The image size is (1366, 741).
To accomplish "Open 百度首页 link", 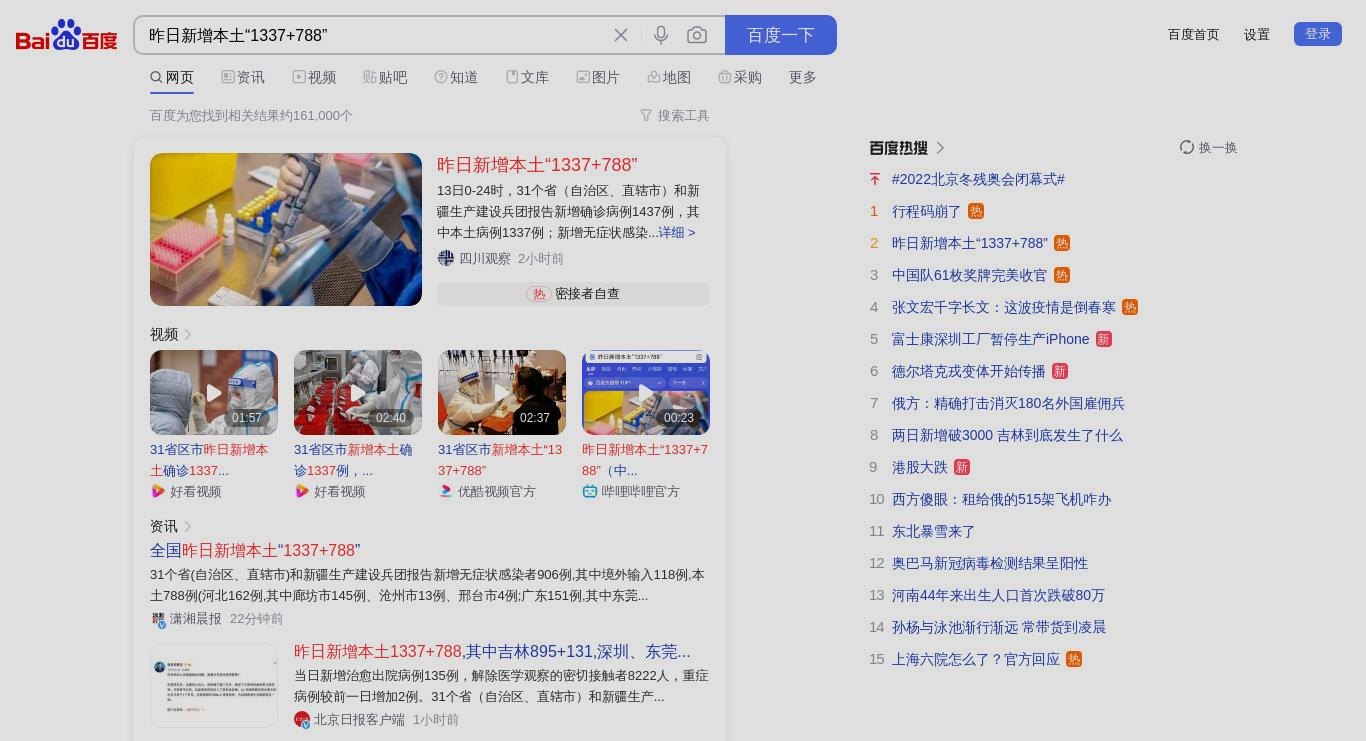I will pyautogui.click(x=1194, y=34).
